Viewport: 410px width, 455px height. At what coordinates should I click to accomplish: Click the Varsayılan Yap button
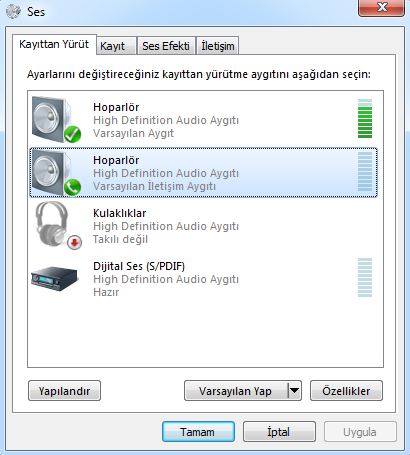tap(236, 391)
